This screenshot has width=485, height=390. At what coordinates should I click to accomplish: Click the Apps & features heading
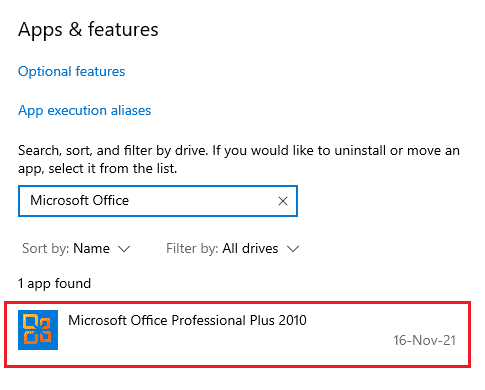tap(88, 30)
